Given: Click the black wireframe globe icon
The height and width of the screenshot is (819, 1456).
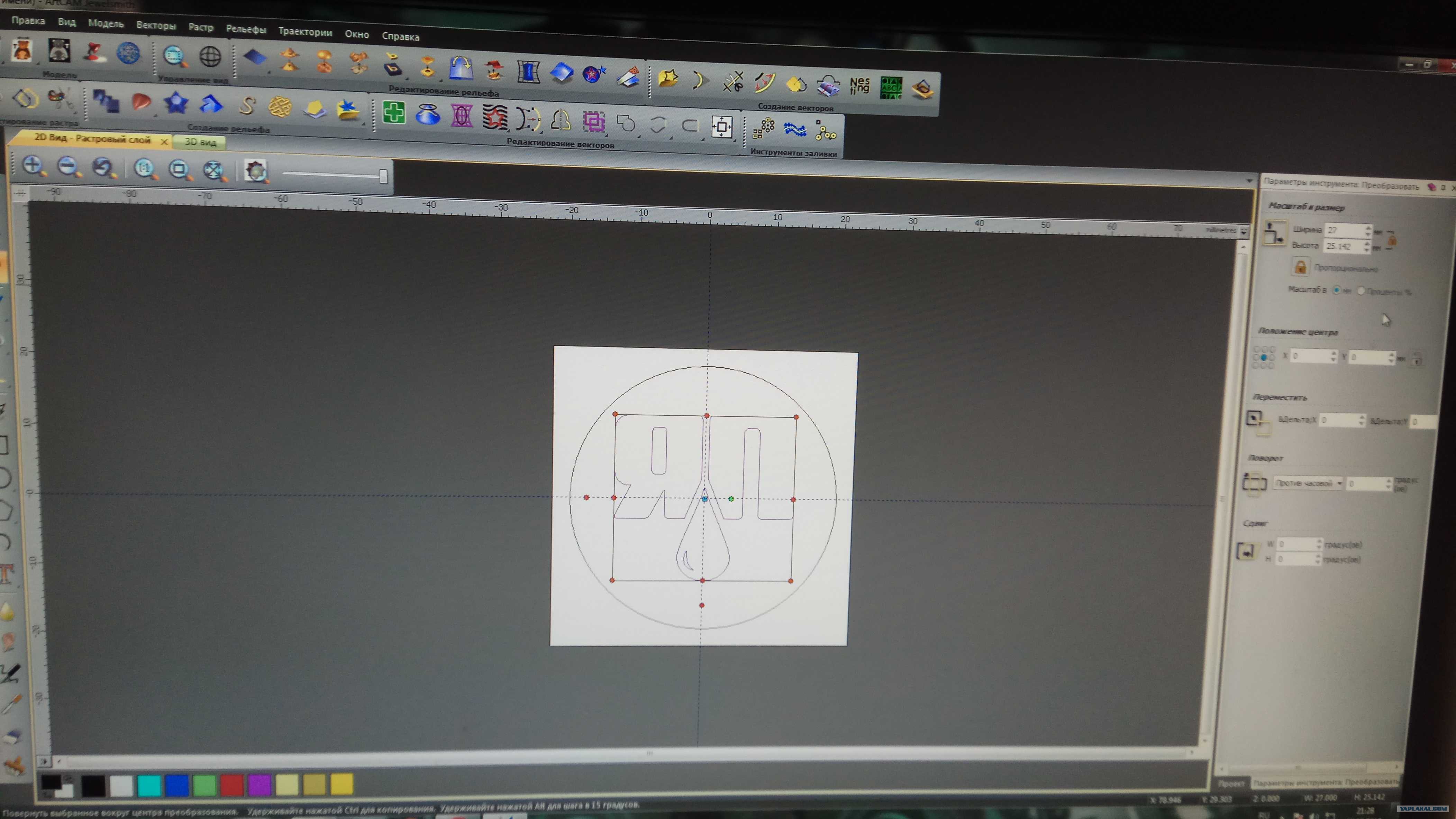Looking at the screenshot, I should tap(210, 56).
